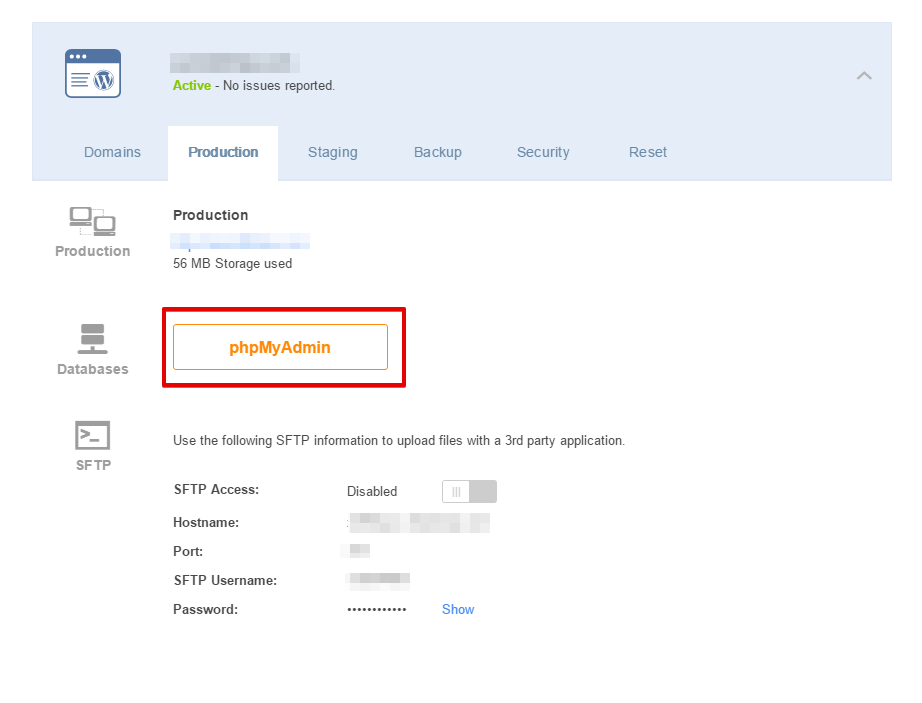This screenshot has height=703, width=922.
Task: Switch to the Staging tab
Action: [x=333, y=152]
